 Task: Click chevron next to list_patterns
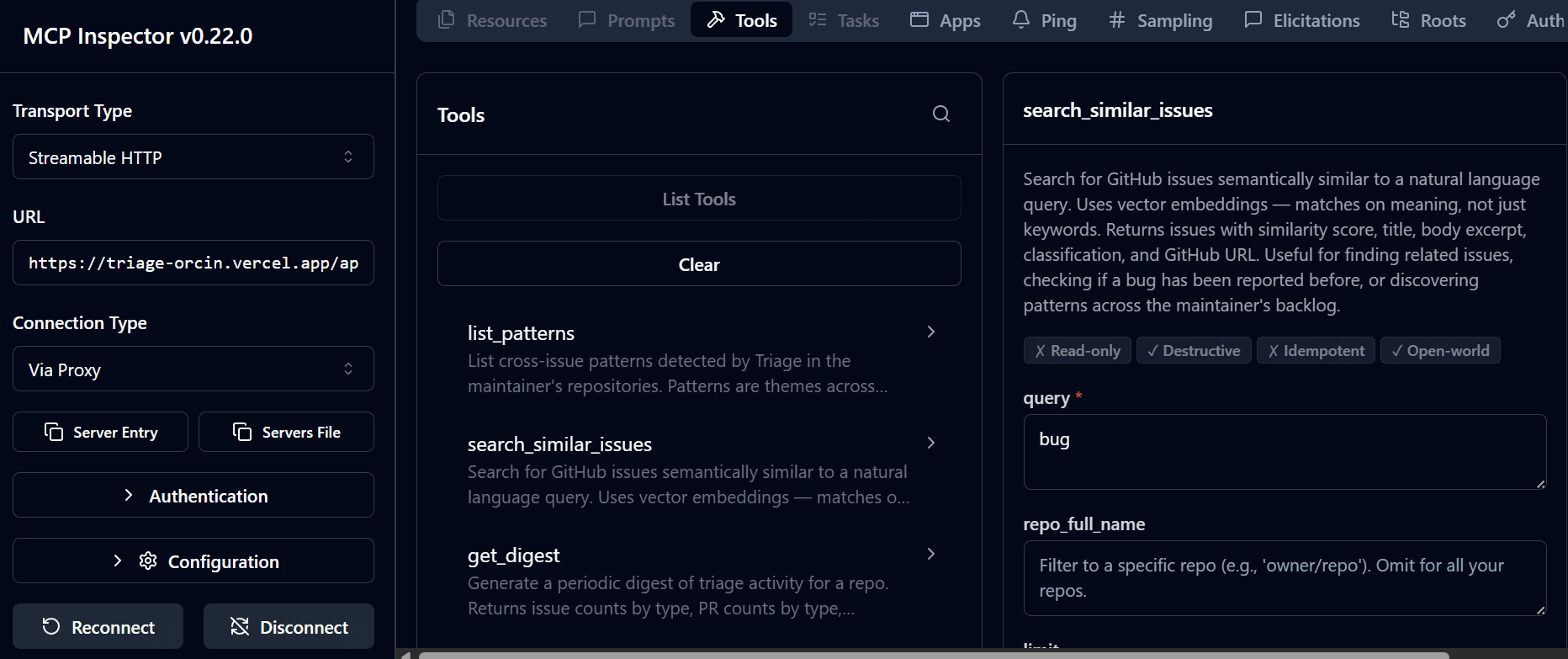[x=931, y=332]
